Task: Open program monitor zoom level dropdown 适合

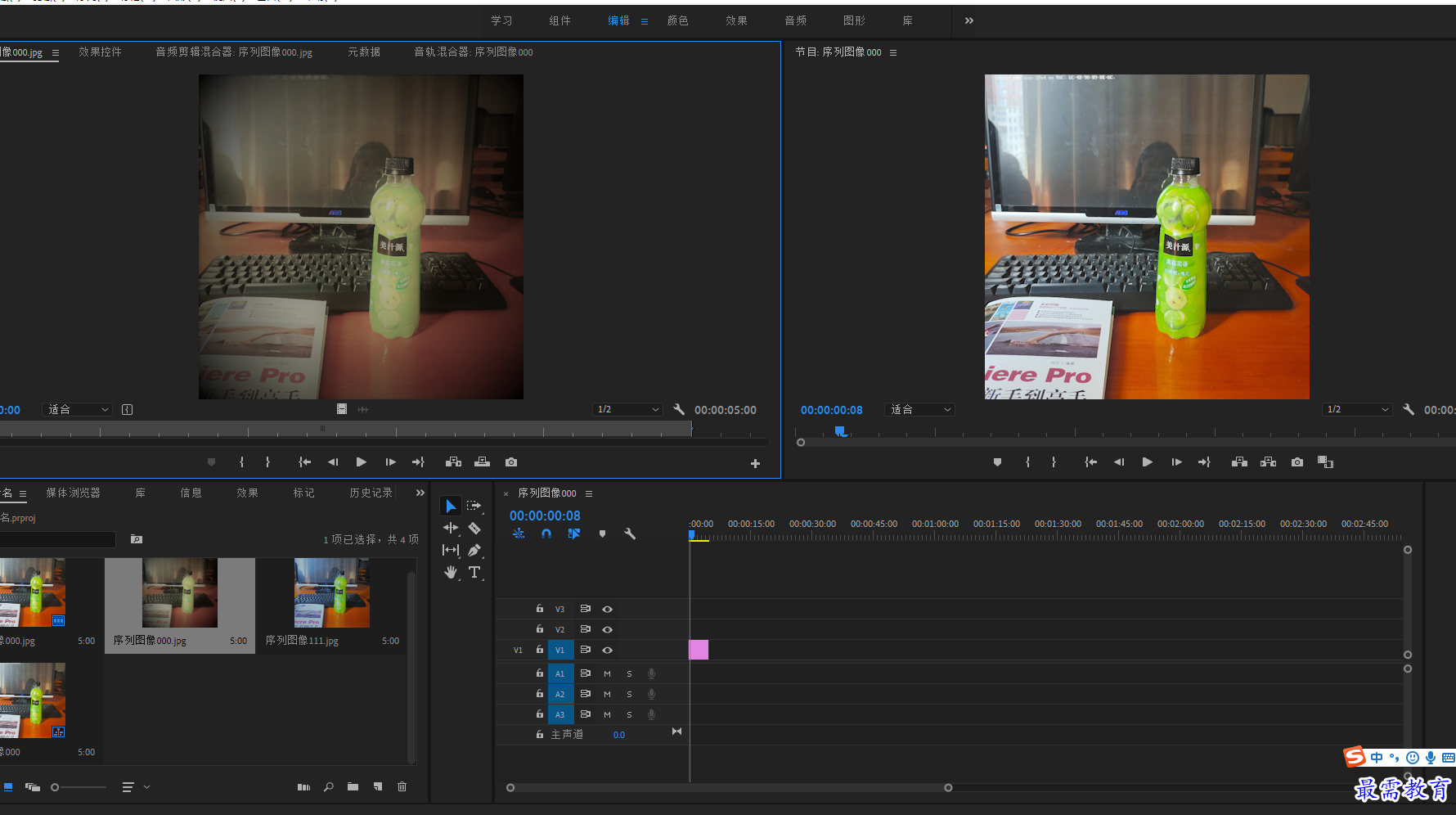Action: click(920, 409)
